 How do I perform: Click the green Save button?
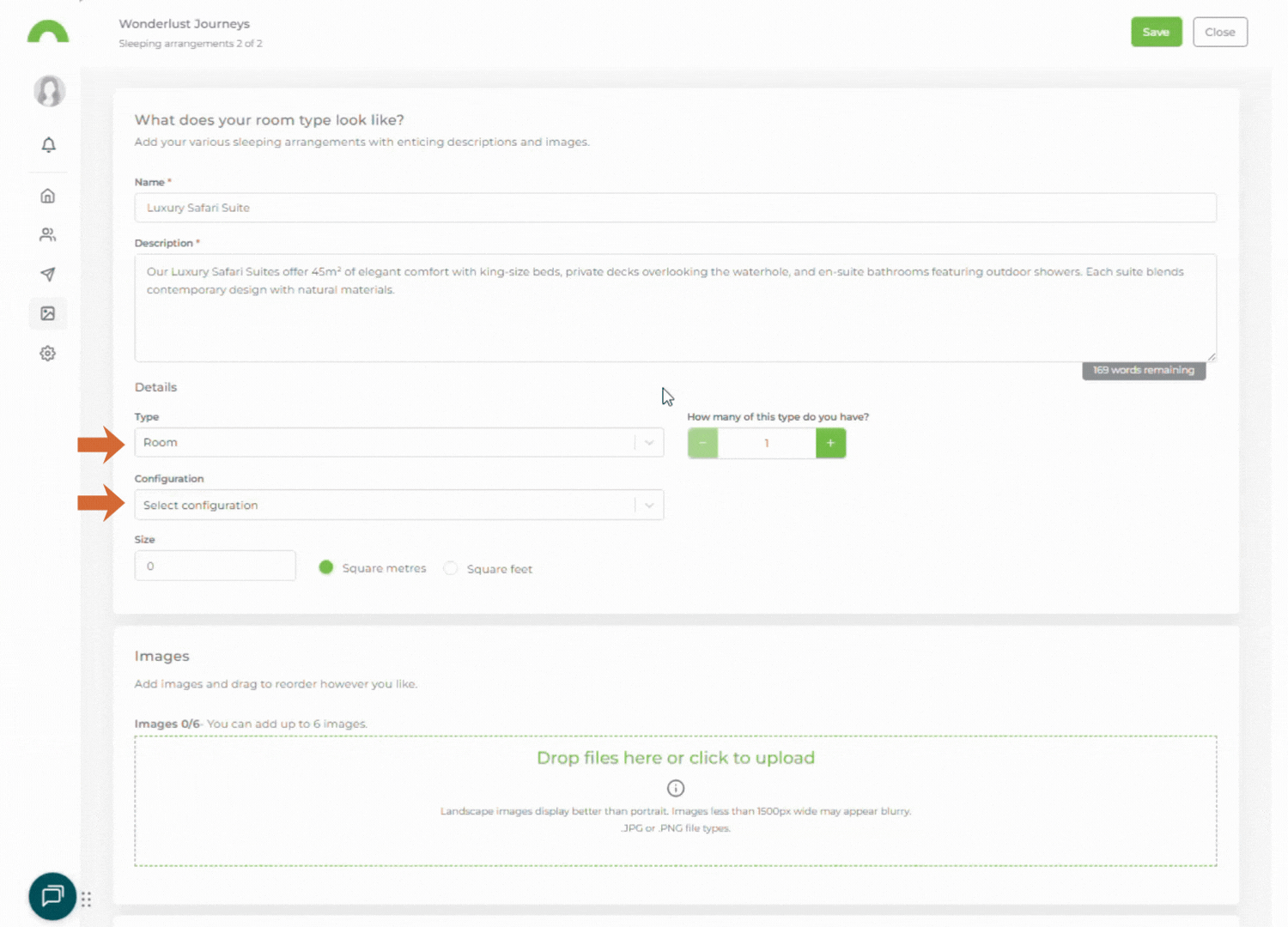(x=1156, y=32)
